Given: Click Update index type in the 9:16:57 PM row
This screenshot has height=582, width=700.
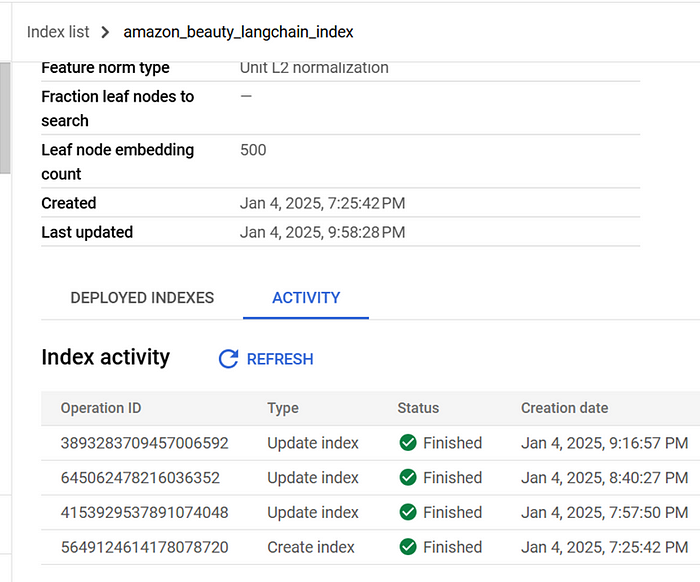Looking at the screenshot, I should pyautogui.click(x=313, y=443).
